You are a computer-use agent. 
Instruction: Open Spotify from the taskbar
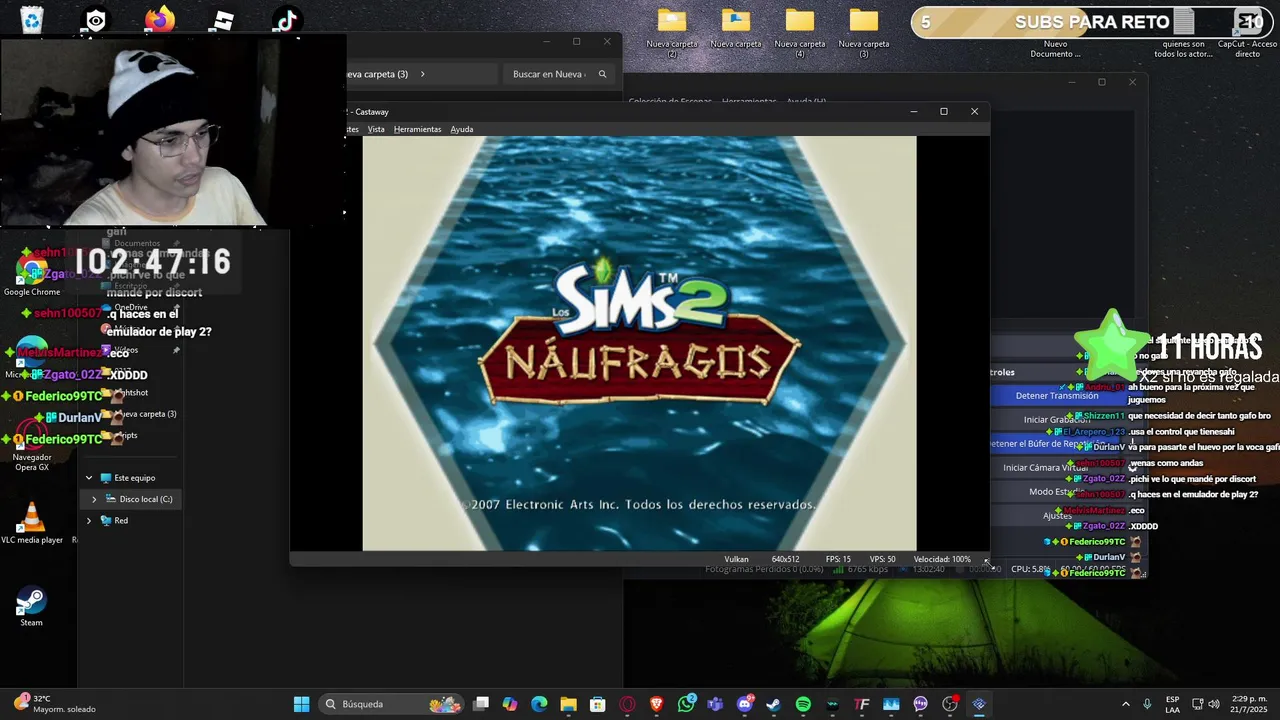pos(803,704)
